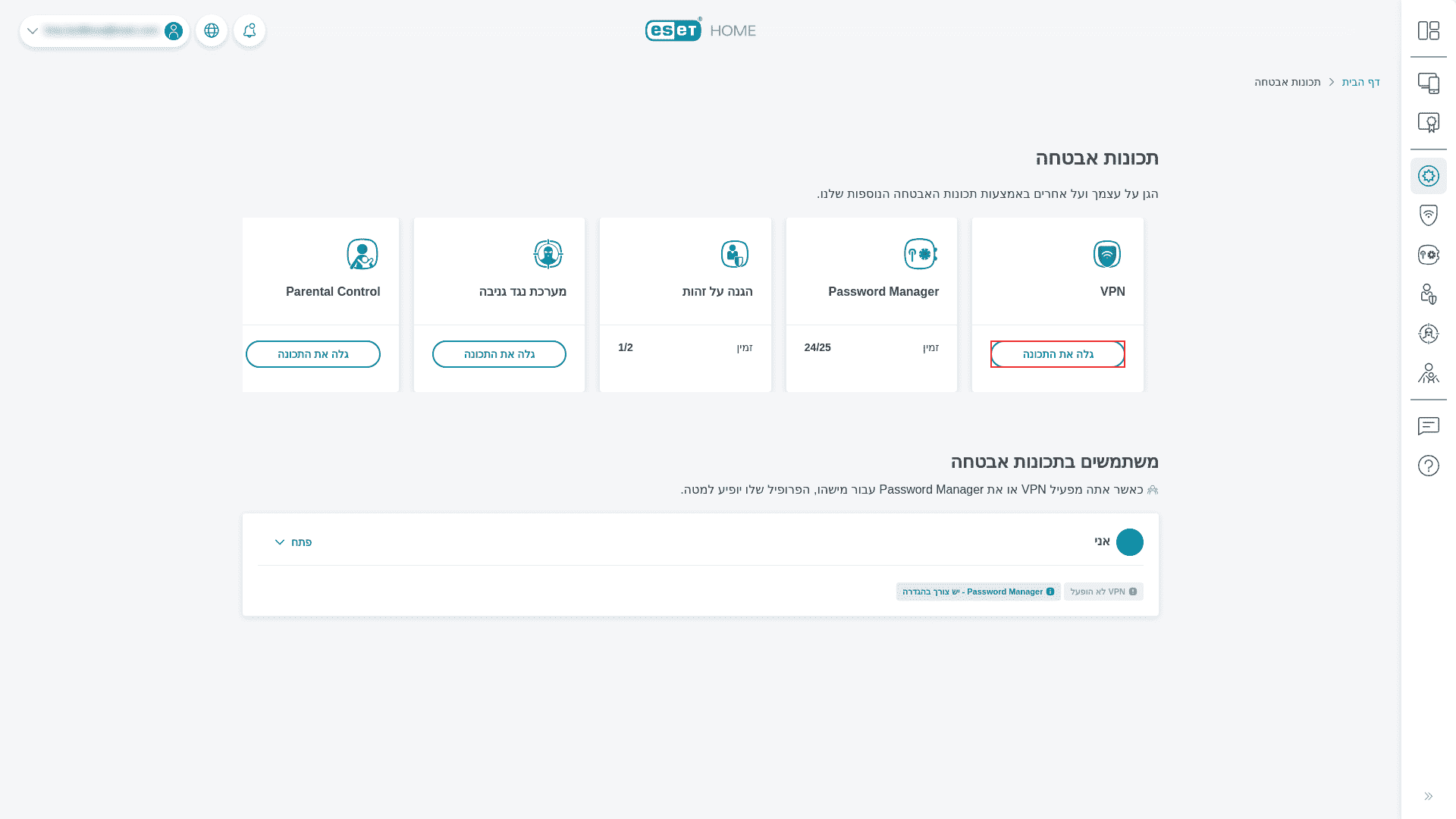Select the Anti-Theft crosshair icon
This screenshot has width=1456, height=819.
1429,334
